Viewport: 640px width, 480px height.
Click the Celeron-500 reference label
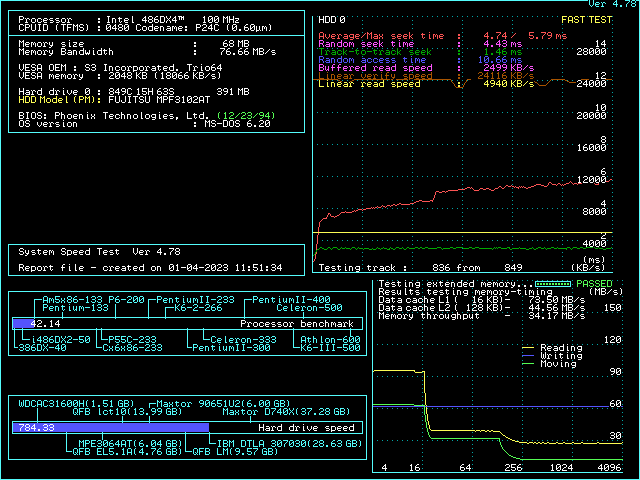click(x=309, y=308)
